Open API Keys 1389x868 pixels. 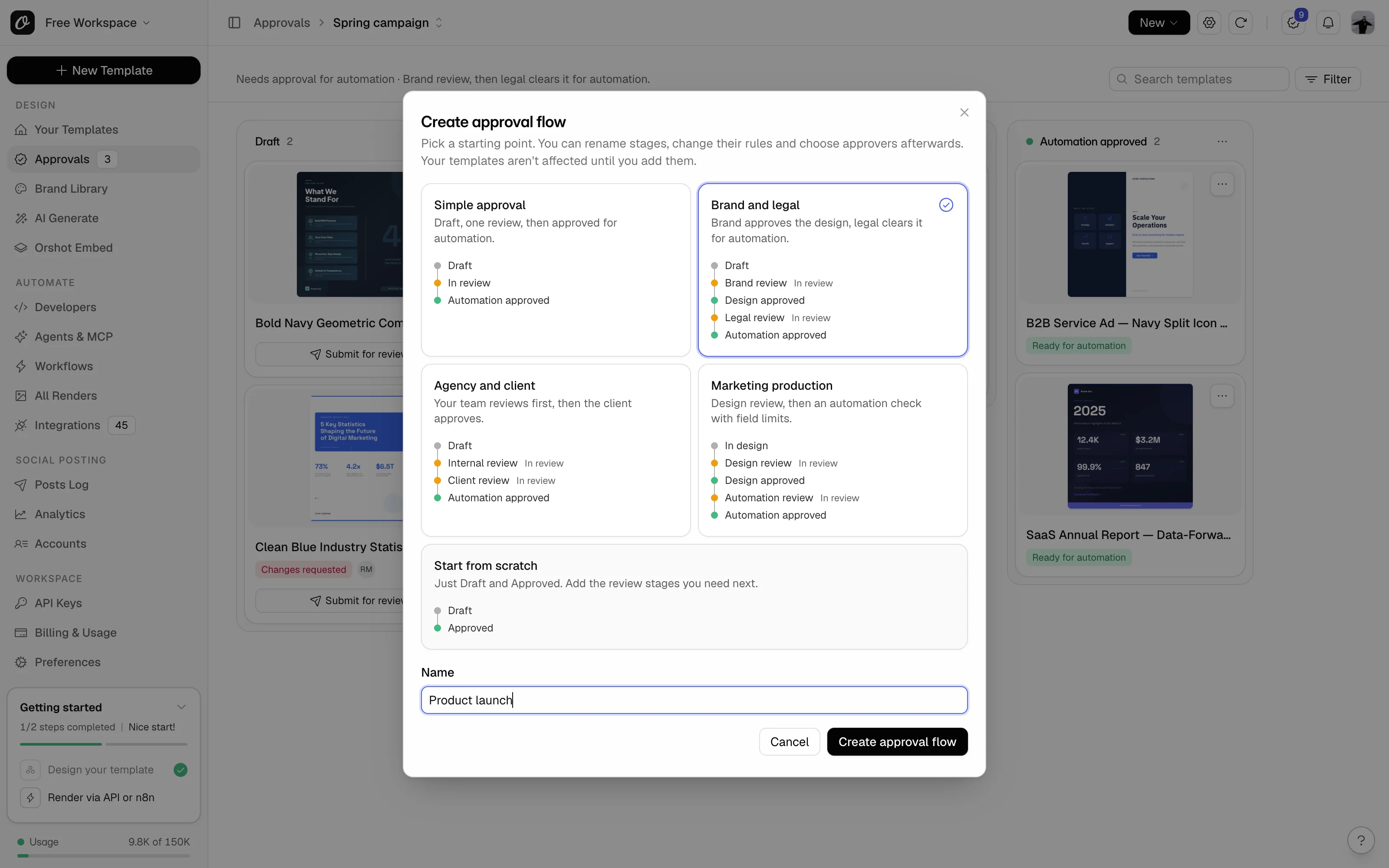pyautogui.click(x=103, y=603)
